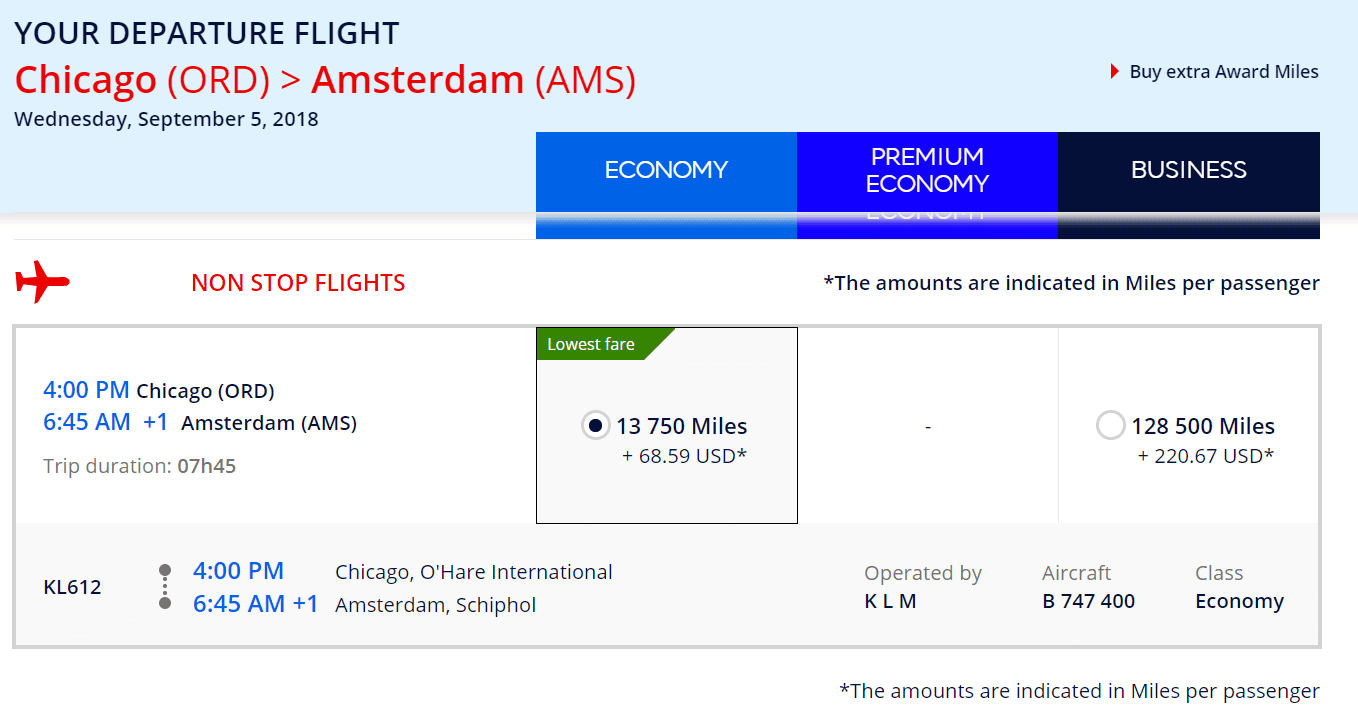Click the red arrow beside Buy extra Award Miles

pyautogui.click(x=1115, y=72)
